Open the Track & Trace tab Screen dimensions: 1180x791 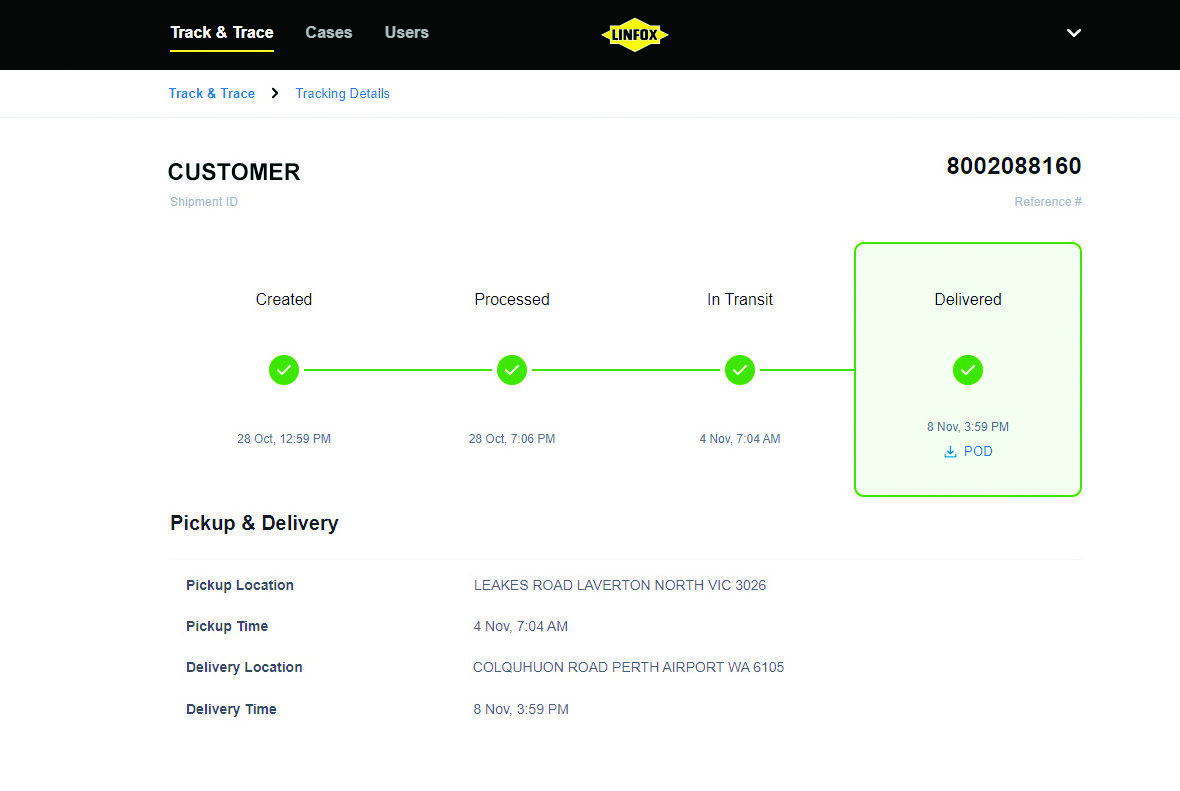click(222, 33)
